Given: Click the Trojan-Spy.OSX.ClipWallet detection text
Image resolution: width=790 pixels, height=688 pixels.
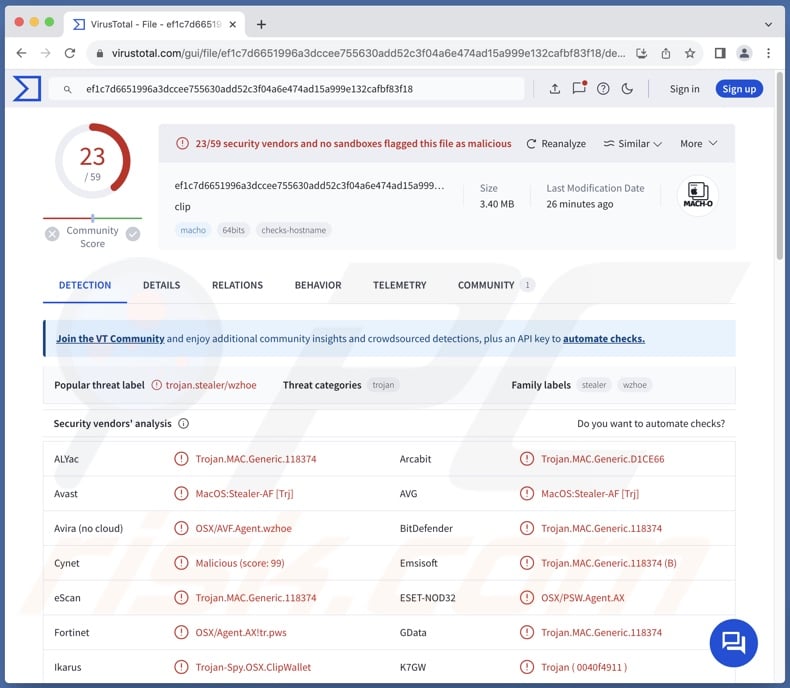Looking at the screenshot, I should pos(253,667).
